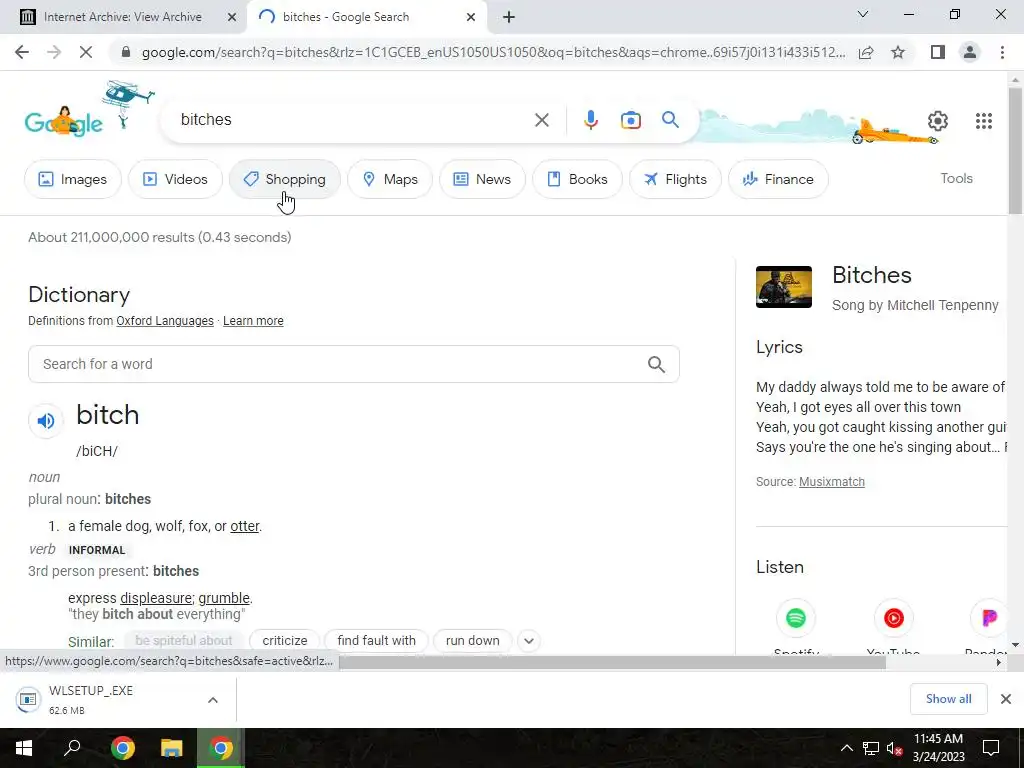This screenshot has width=1024, height=768.
Task: Play pronunciation audio for bitch
Action: (46, 421)
